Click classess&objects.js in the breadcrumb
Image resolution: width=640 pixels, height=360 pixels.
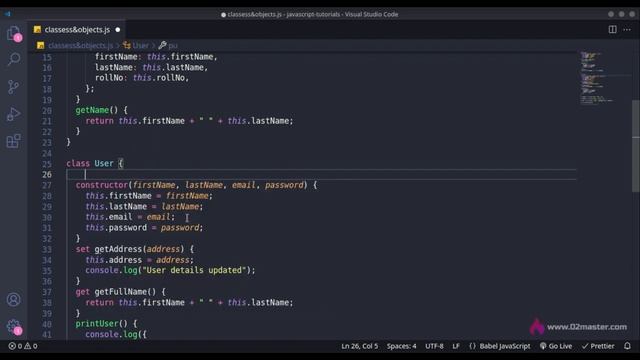click(80, 45)
